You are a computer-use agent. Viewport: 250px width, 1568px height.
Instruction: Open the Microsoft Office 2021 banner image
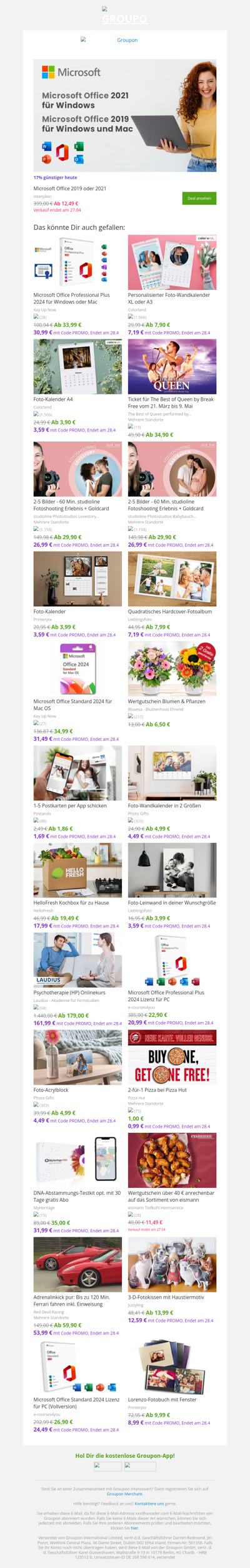[x=125, y=115]
